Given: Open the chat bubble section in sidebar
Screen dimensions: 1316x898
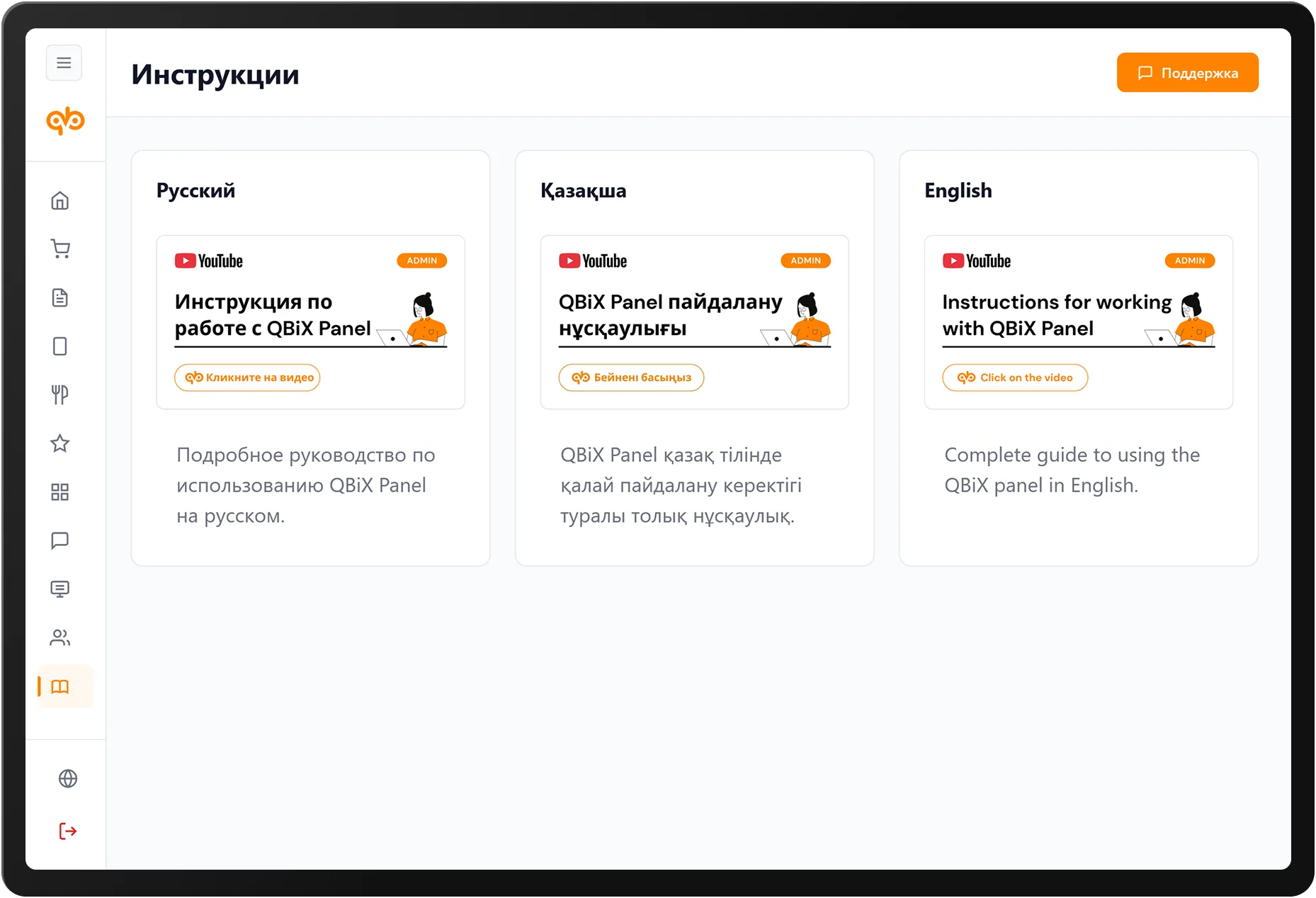Looking at the screenshot, I should click(60, 540).
